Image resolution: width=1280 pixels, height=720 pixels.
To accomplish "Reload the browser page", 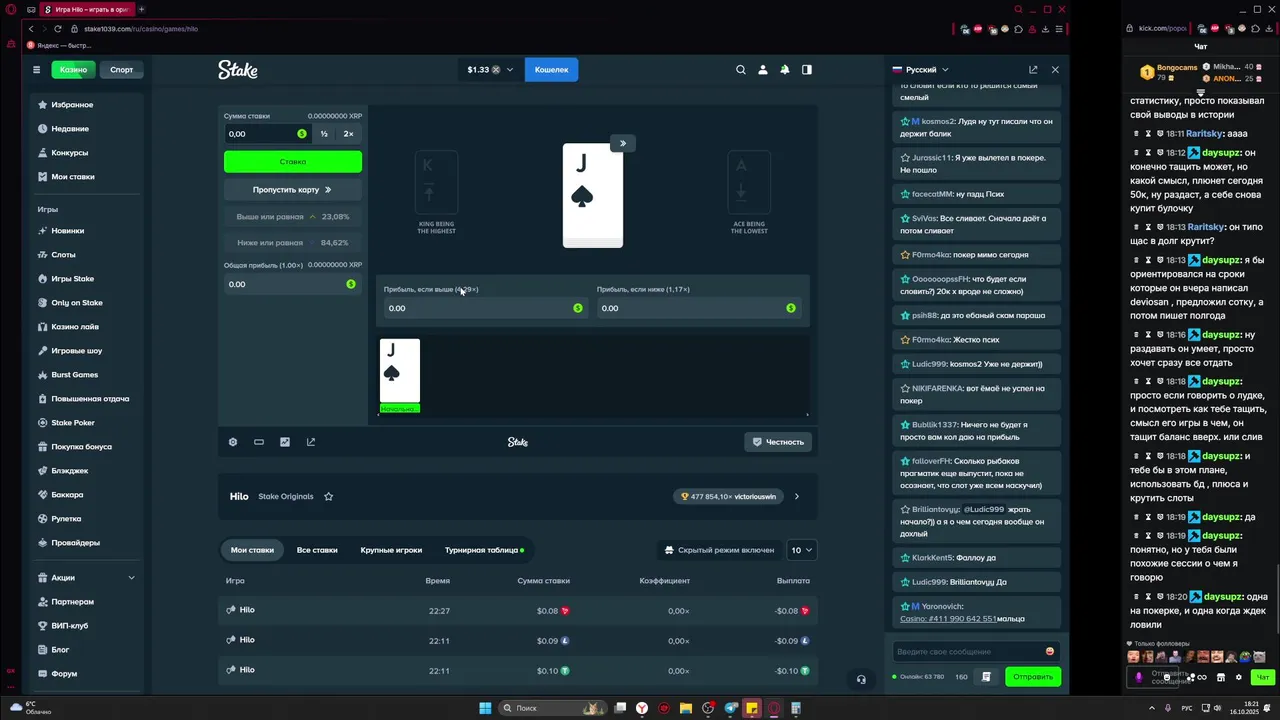I will click(59, 29).
